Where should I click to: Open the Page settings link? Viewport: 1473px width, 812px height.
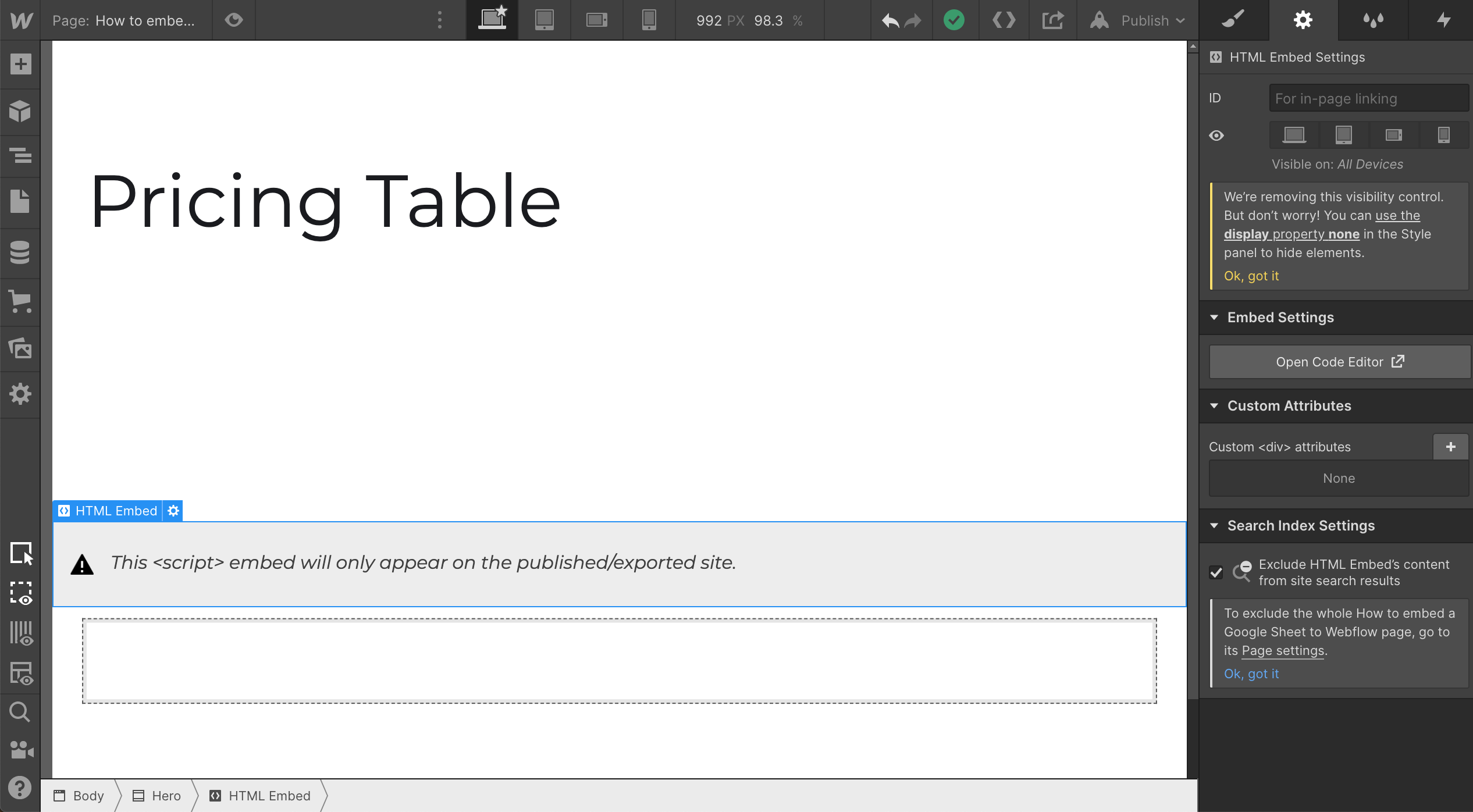pyautogui.click(x=1283, y=650)
